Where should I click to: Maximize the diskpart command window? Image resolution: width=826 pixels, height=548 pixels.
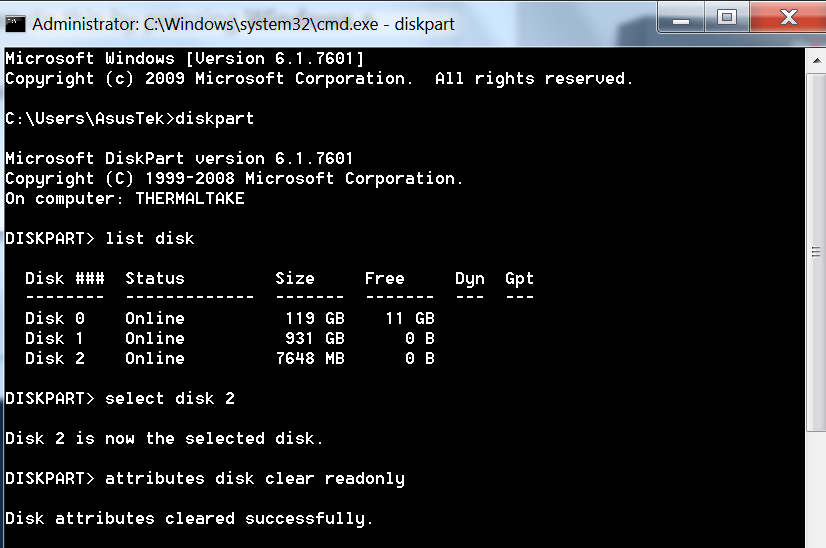(727, 18)
